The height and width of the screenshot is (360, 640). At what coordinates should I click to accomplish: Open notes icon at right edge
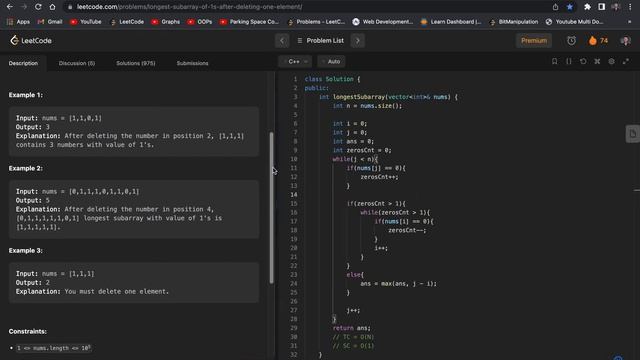(633, 134)
